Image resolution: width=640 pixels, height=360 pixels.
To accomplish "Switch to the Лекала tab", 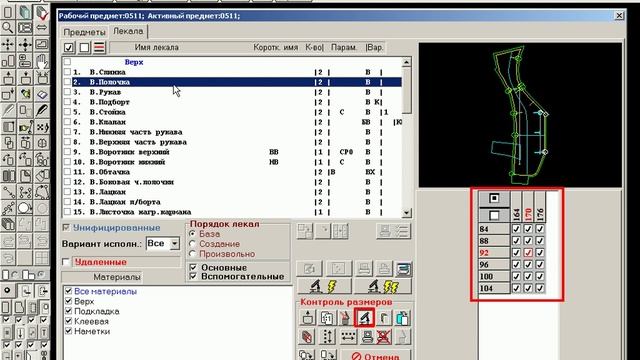I will 128,31.
